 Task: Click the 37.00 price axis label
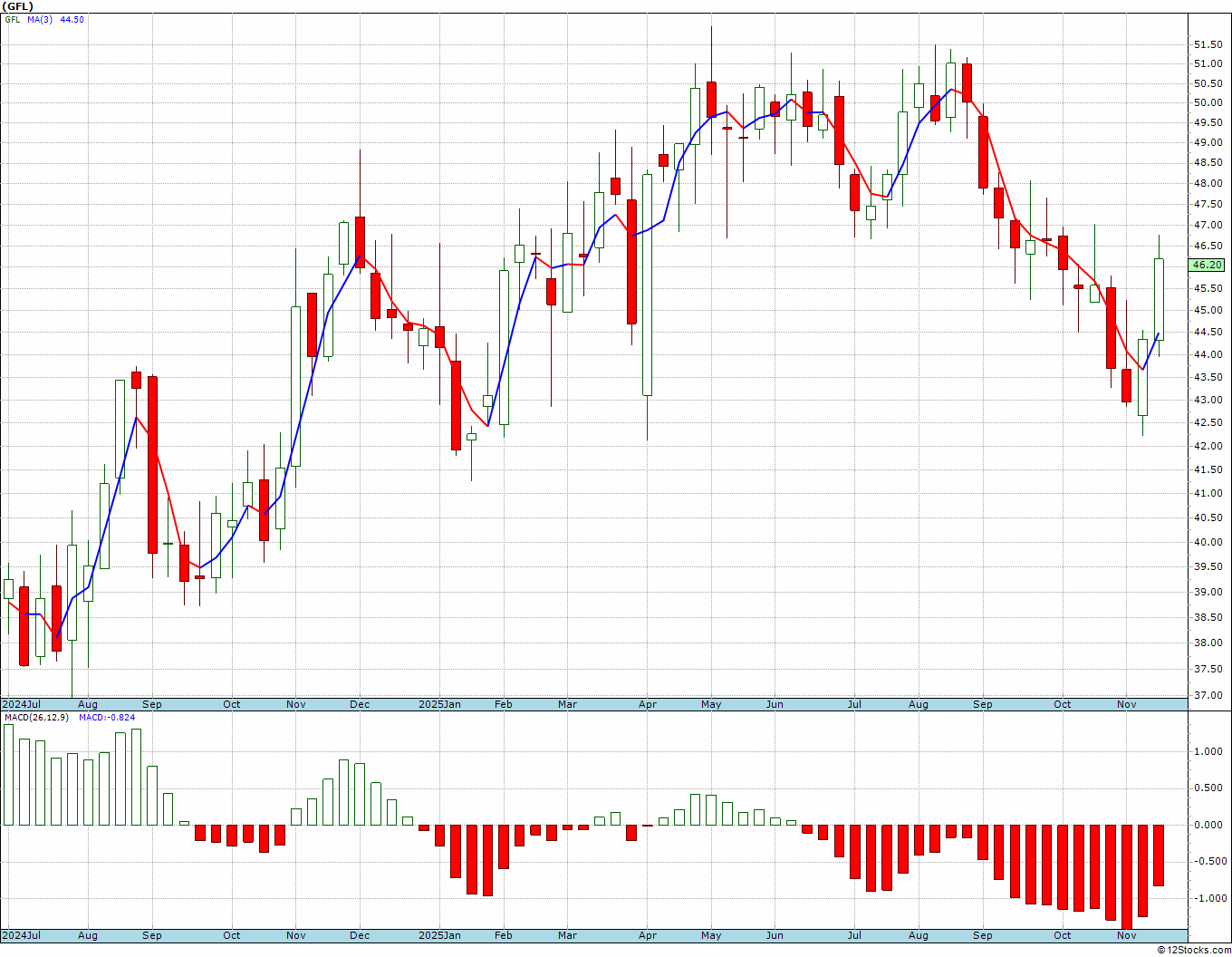click(x=1207, y=695)
